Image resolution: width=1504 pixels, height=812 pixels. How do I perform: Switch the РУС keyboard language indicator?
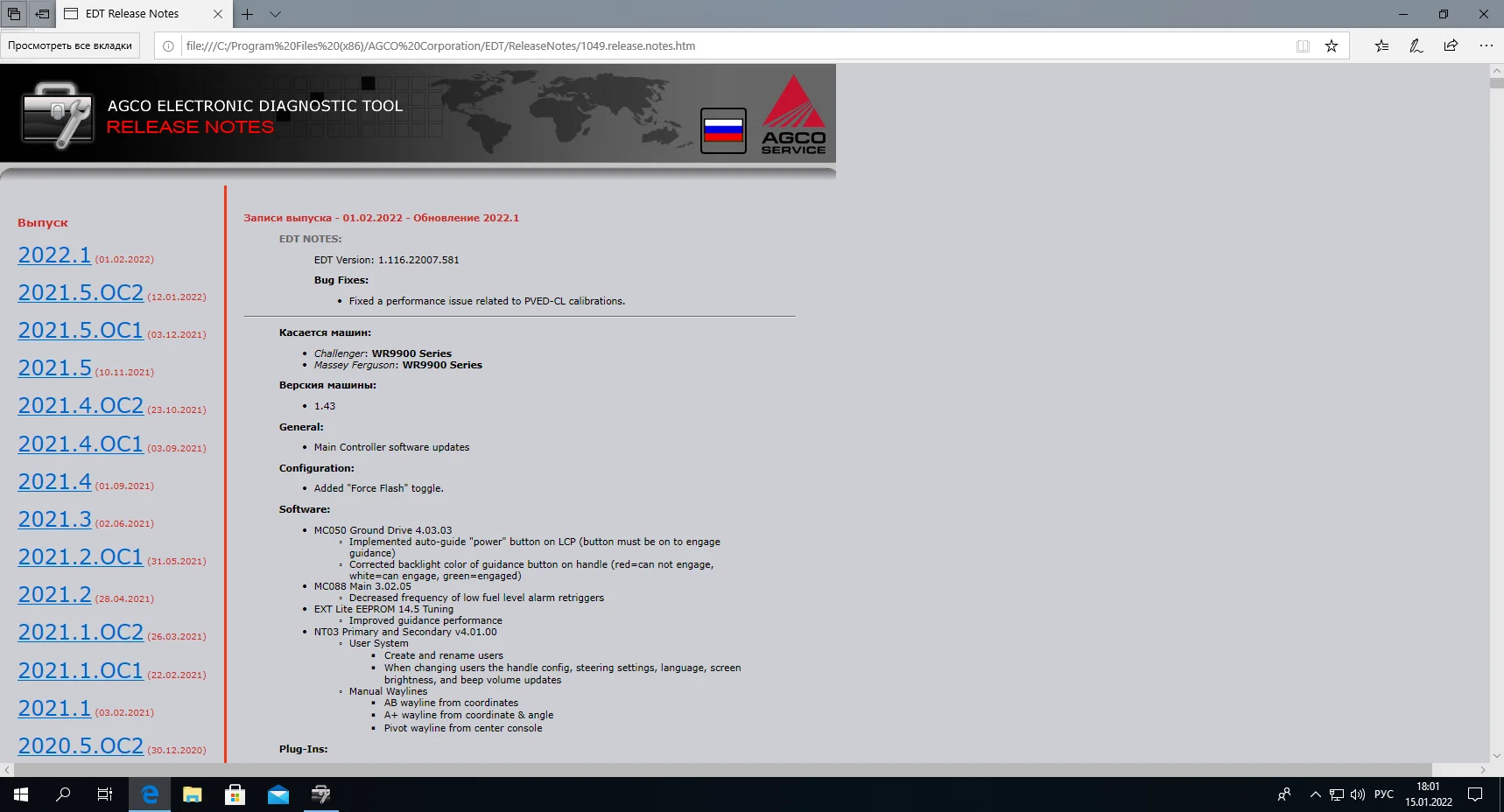1384,794
